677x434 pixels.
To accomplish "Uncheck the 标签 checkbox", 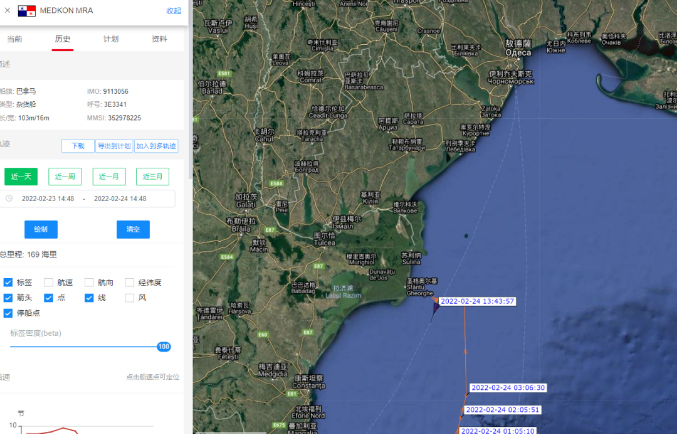I will [9, 283].
